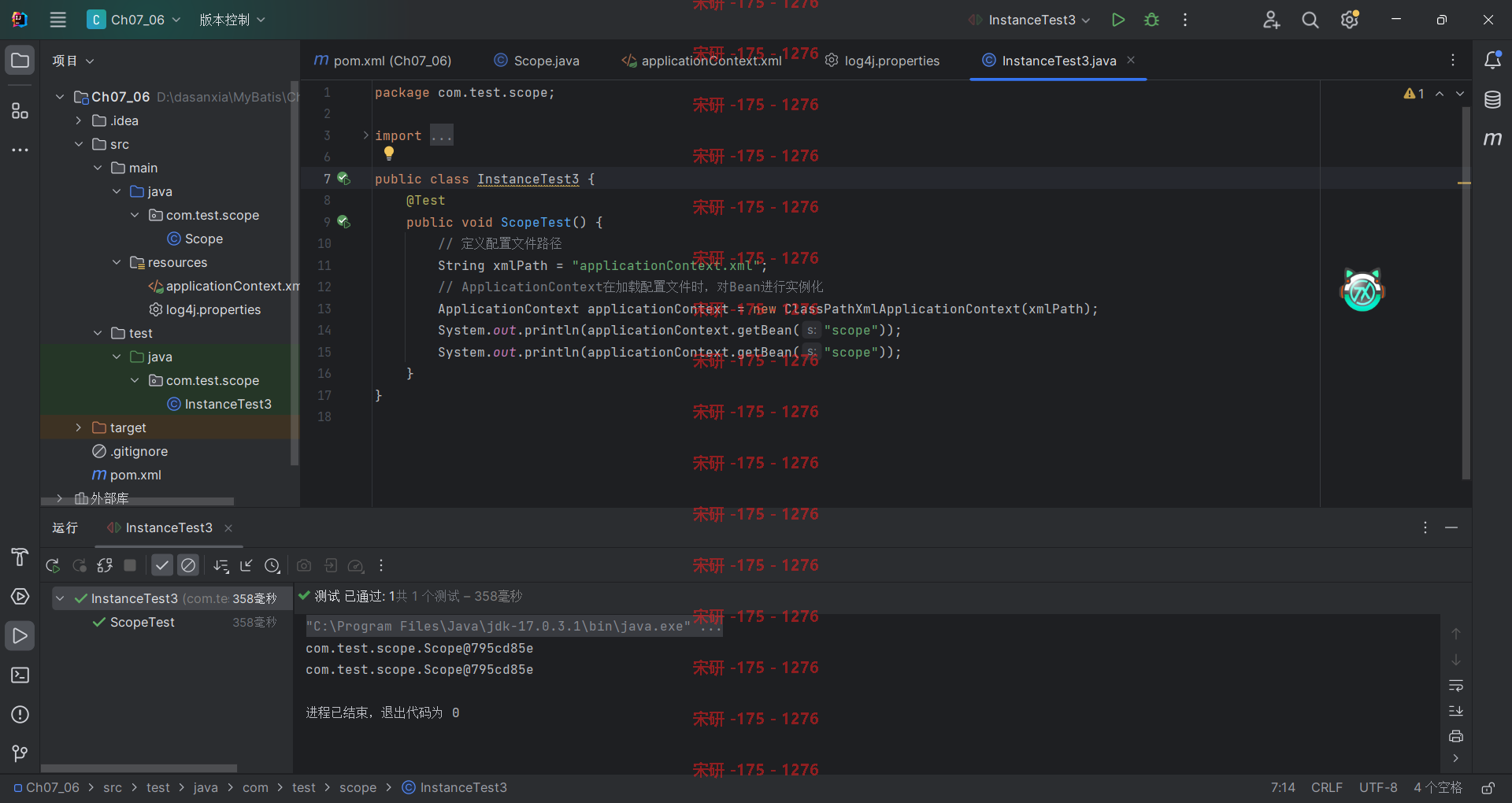Toggle soft-wrap in console
Screen dimensions: 1512x803
[x=1456, y=686]
